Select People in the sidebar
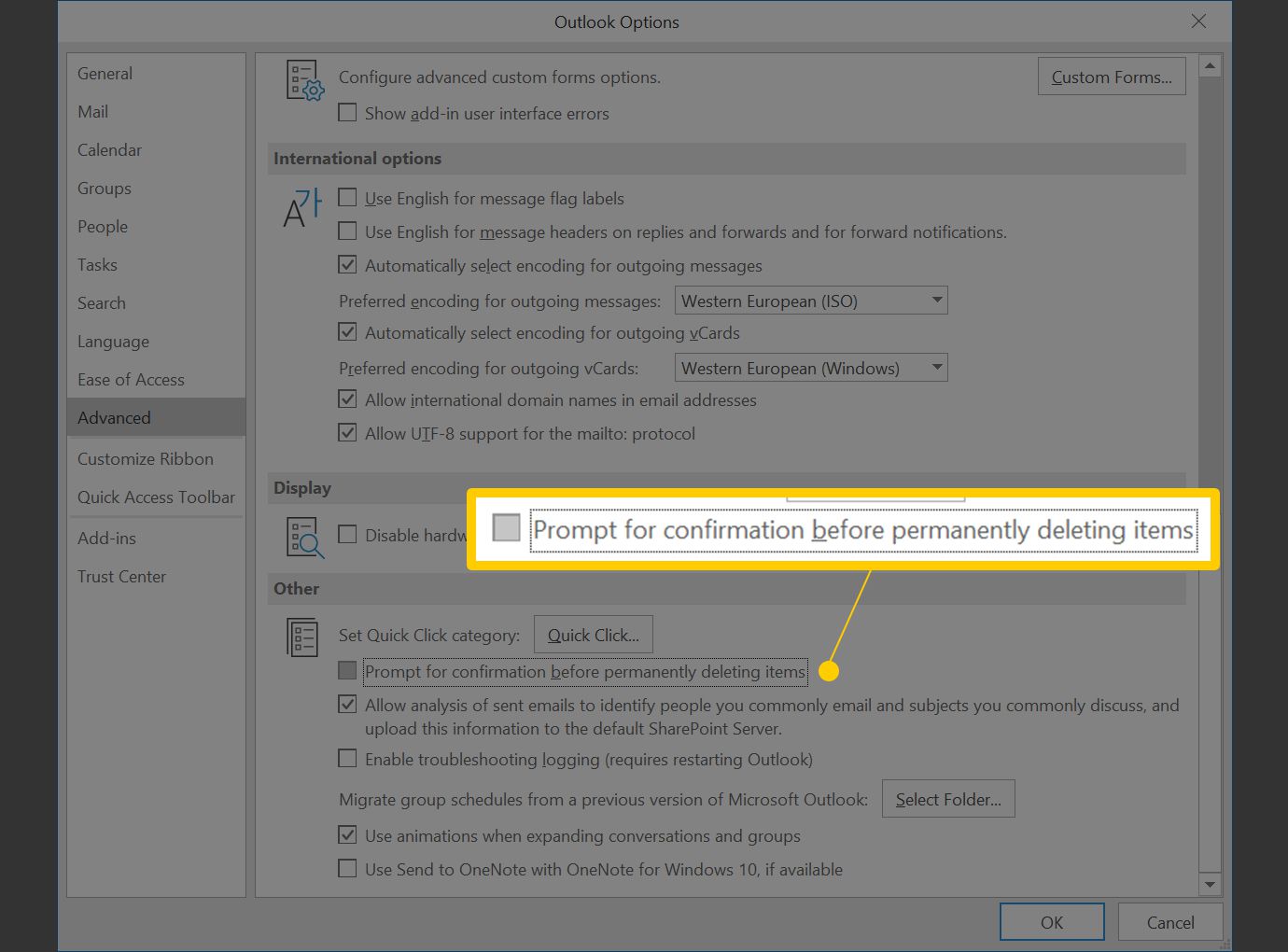 (x=156, y=226)
